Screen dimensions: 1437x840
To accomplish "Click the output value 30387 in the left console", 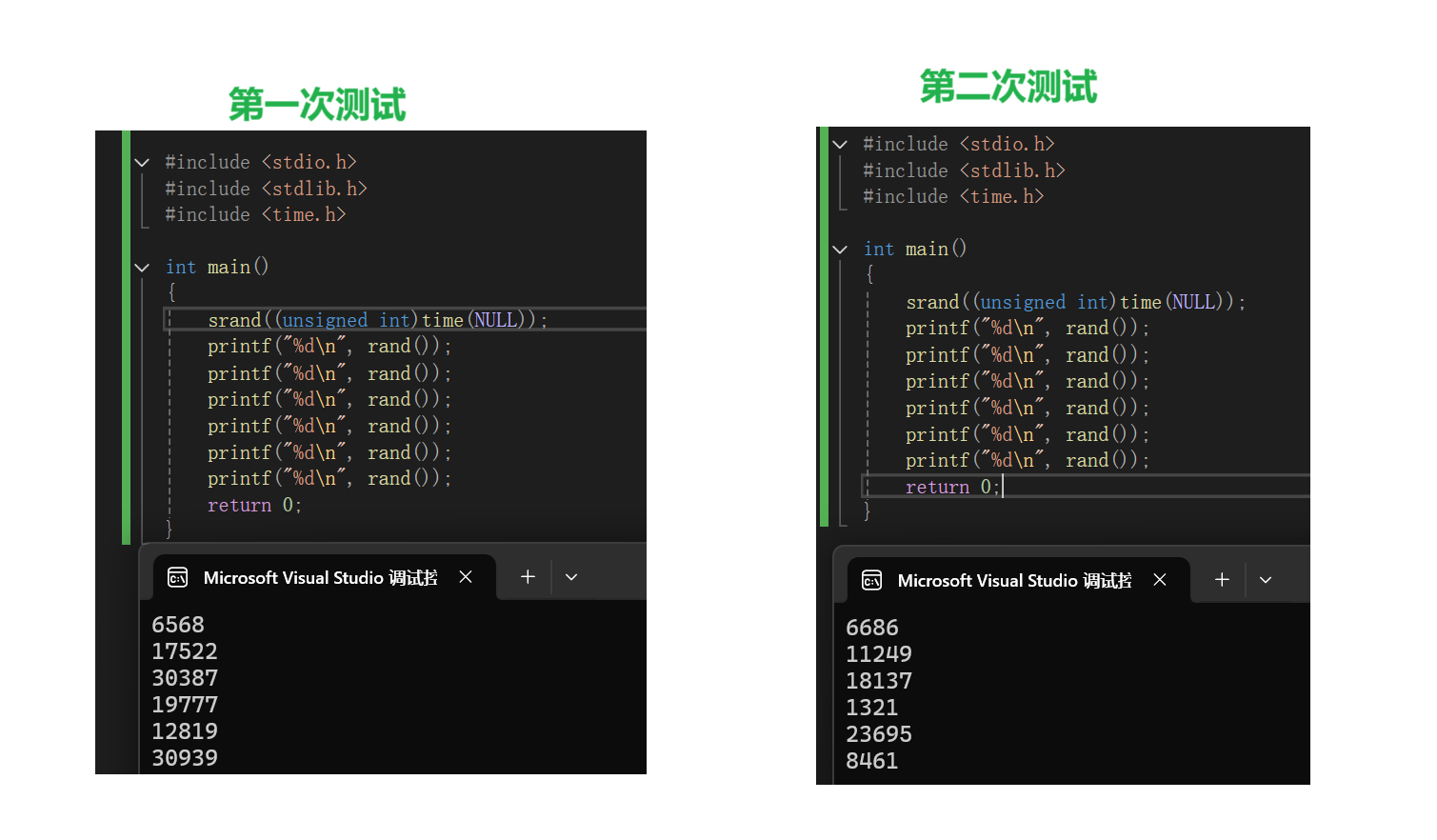I will coord(185,678).
